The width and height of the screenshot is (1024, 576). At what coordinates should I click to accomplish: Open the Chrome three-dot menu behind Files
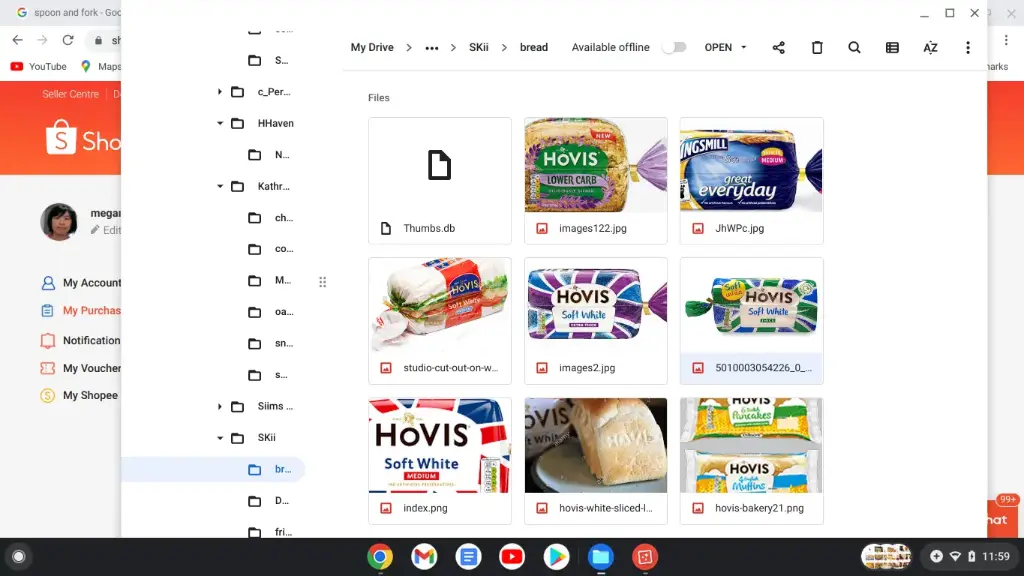[x=1006, y=40]
